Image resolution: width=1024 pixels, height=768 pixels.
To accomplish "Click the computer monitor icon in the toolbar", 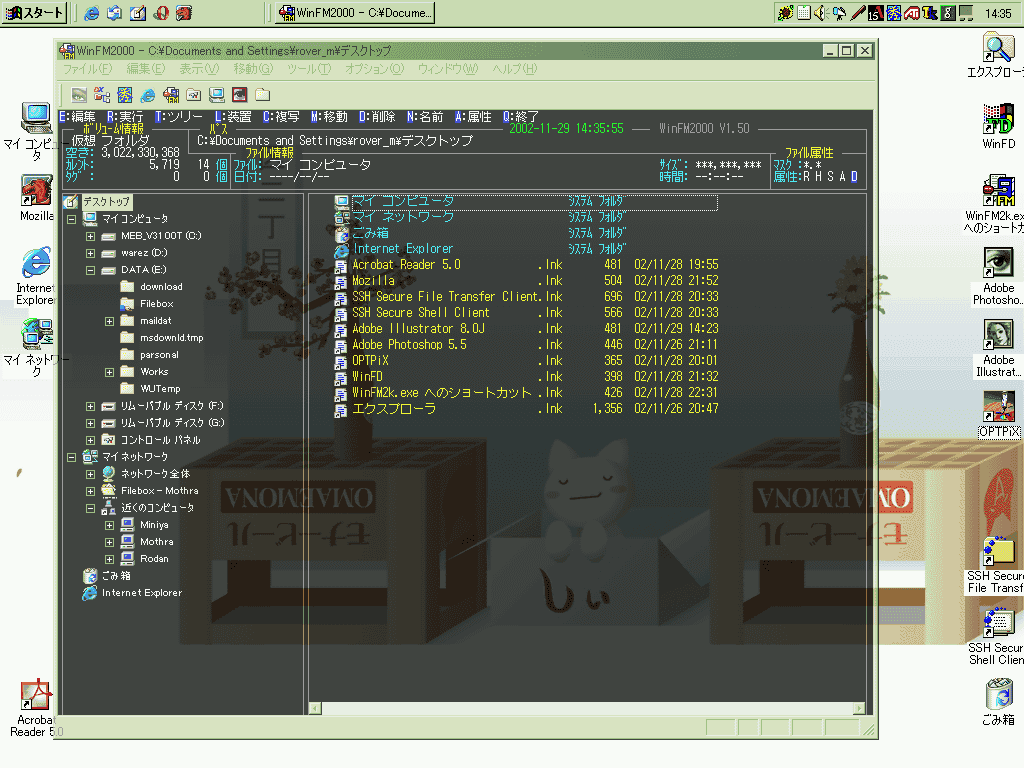I will [x=217, y=95].
